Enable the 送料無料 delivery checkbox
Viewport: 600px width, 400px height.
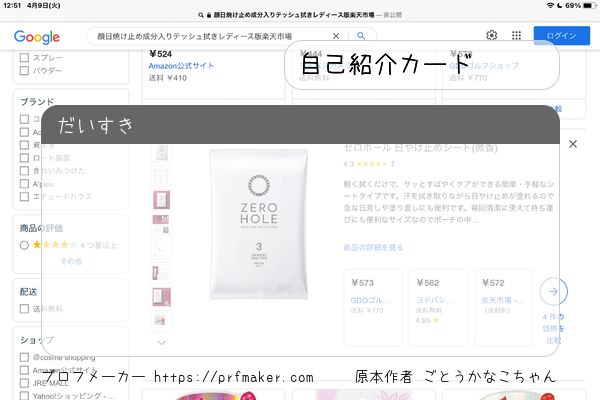(x=24, y=309)
